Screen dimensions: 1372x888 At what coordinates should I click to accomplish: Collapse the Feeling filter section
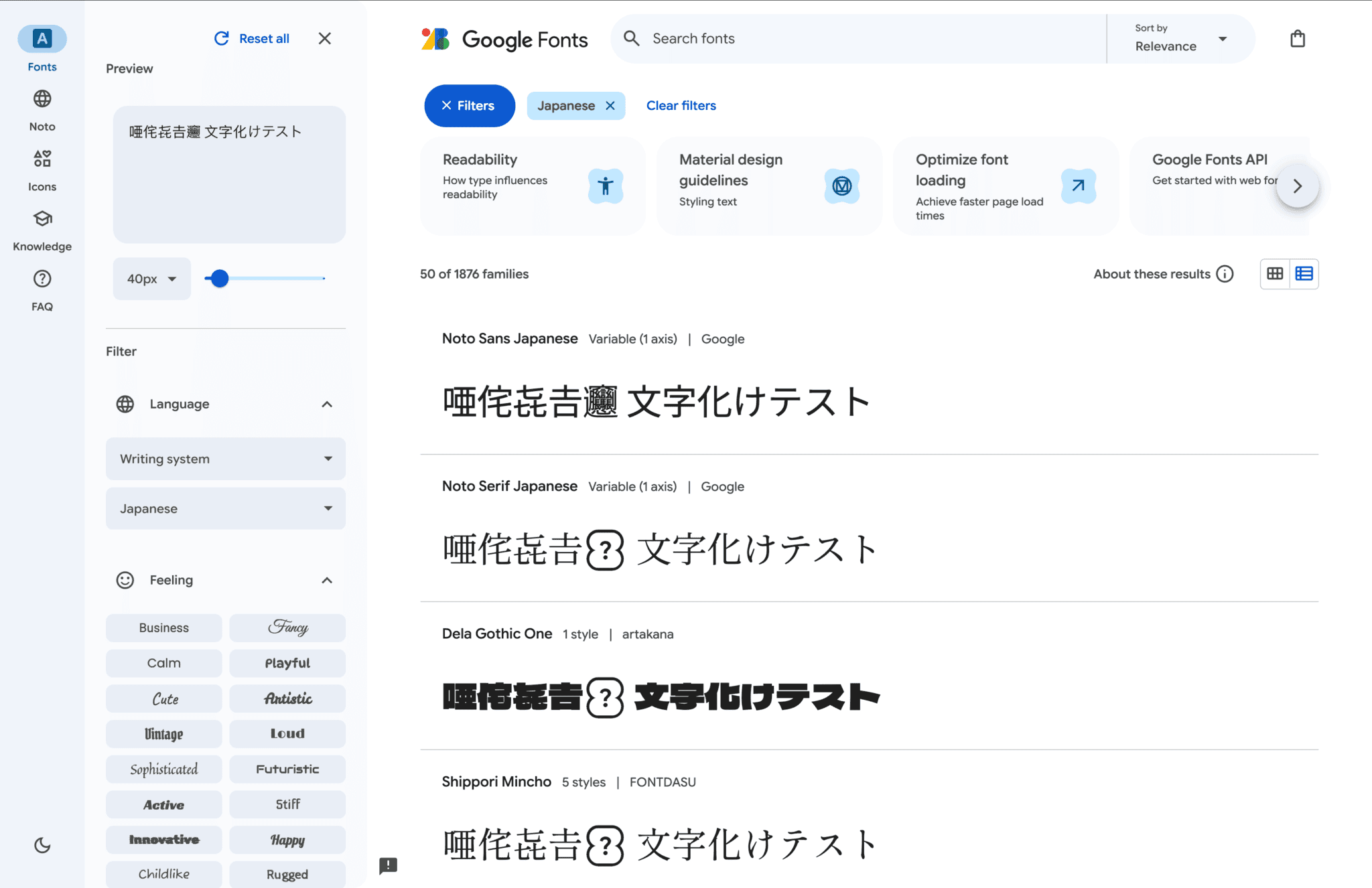point(326,580)
